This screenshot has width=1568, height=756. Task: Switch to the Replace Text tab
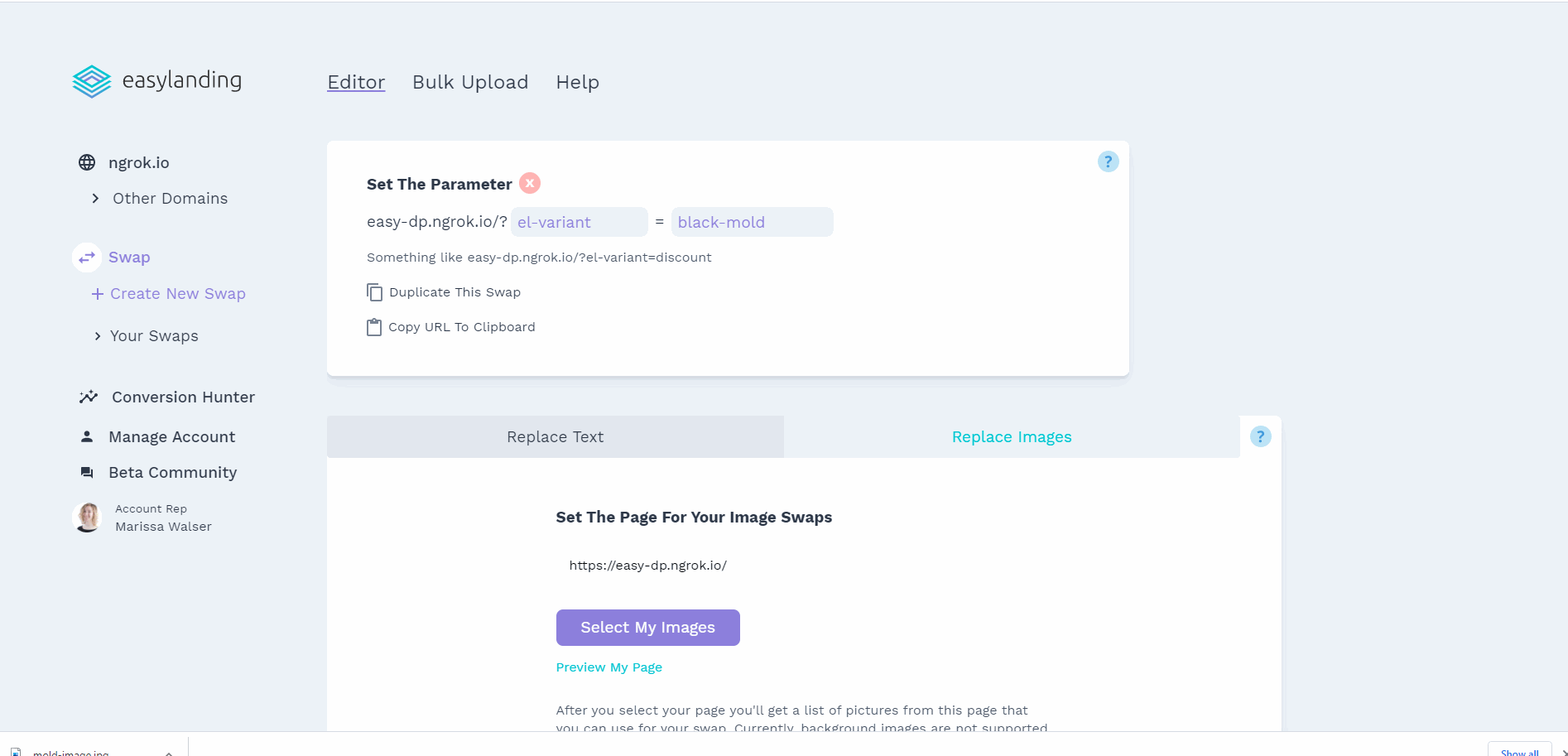point(556,436)
